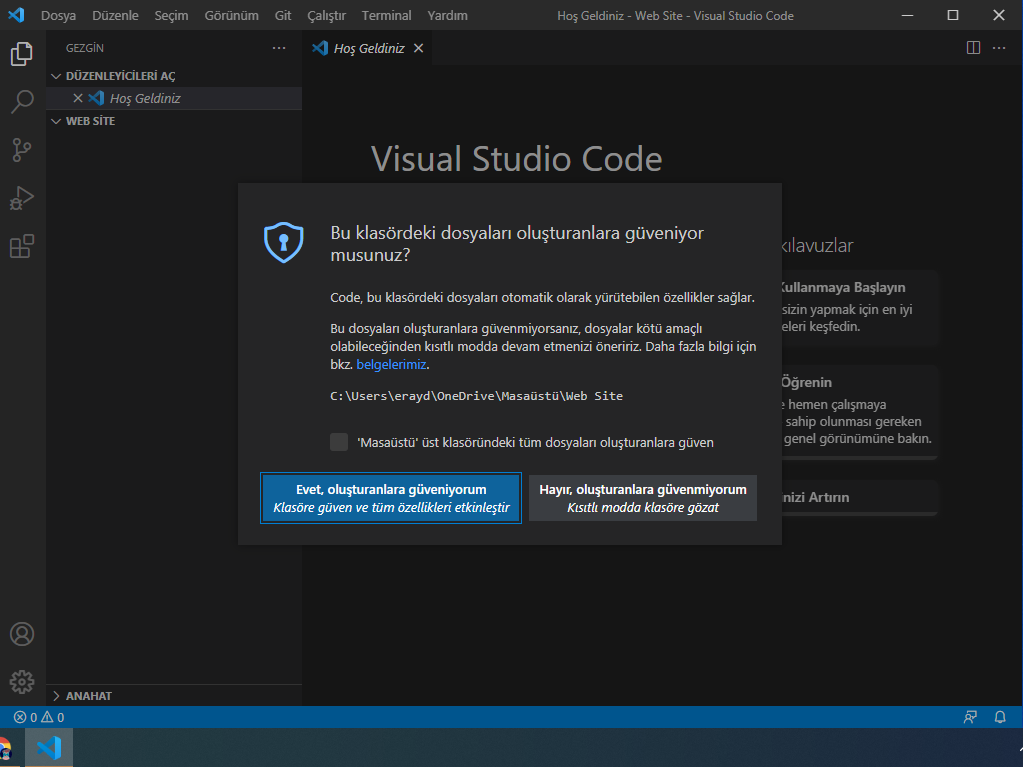The image size is (1023, 767).
Task: Click 'Hayır, oluşturanlara güvenmiyorum' button
Action: click(643, 498)
